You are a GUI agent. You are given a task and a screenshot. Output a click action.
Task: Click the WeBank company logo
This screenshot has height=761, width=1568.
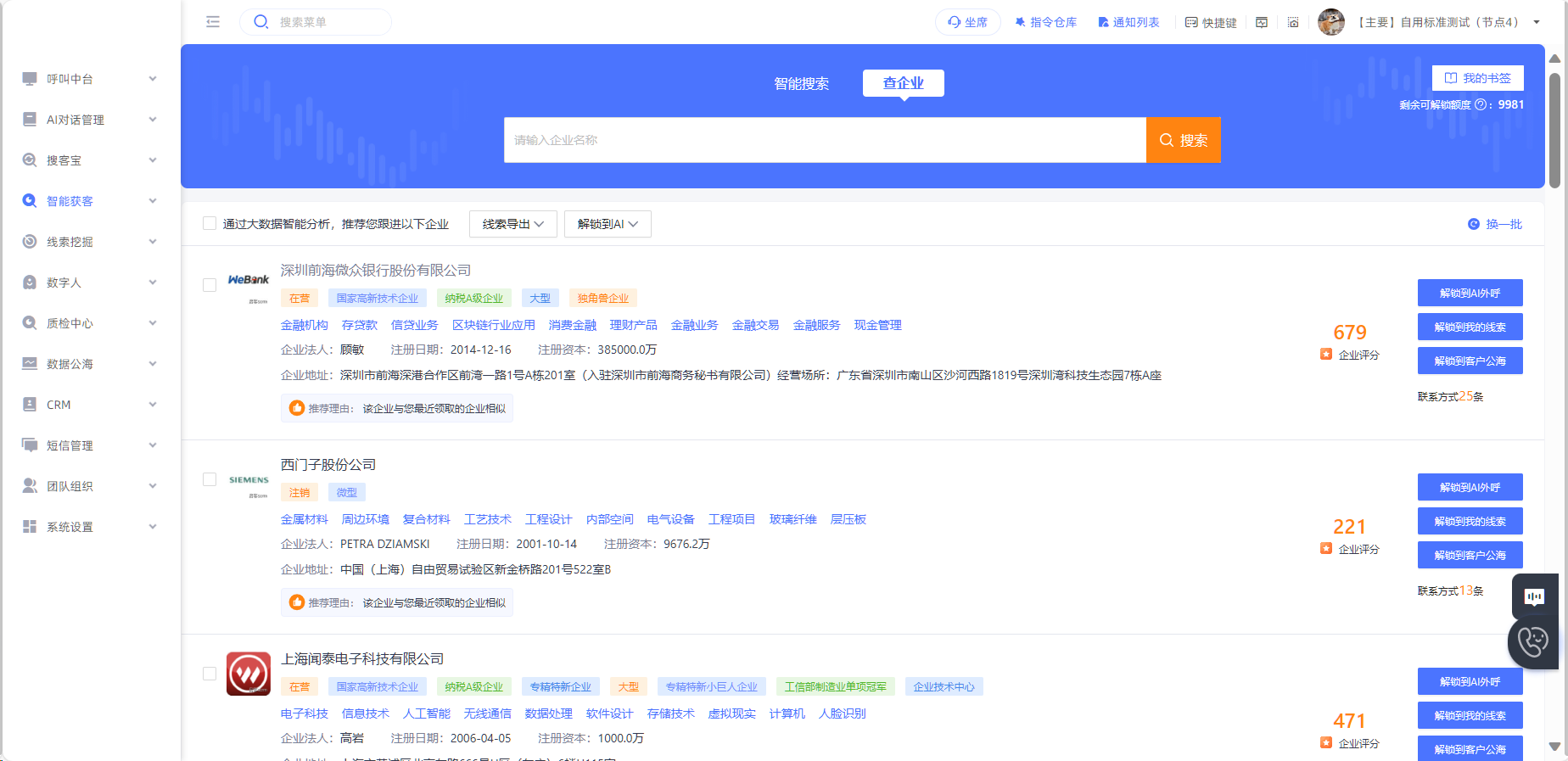249,286
